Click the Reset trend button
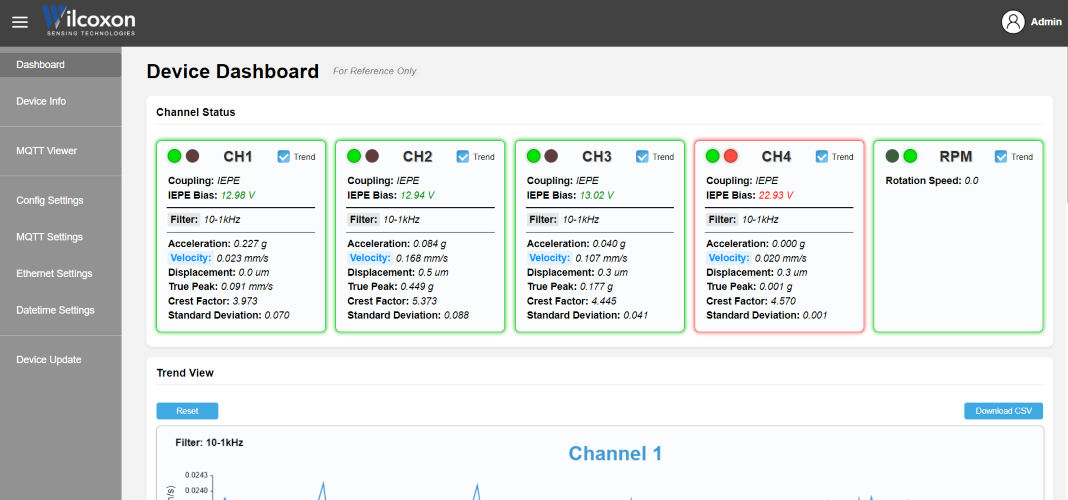Viewport: 1068px width, 500px height. point(187,411)
